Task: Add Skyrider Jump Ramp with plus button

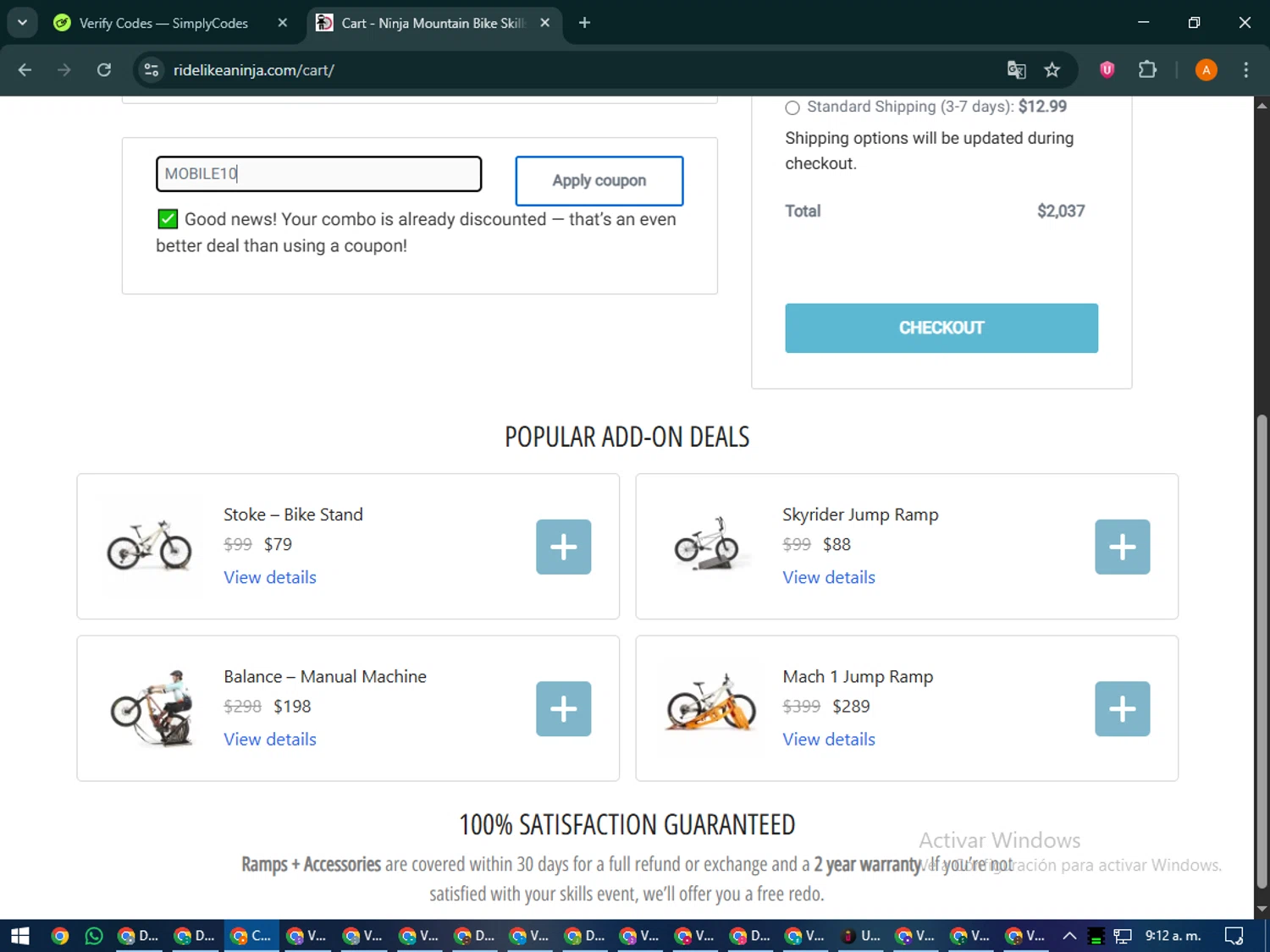Action: coord(1123,547)
